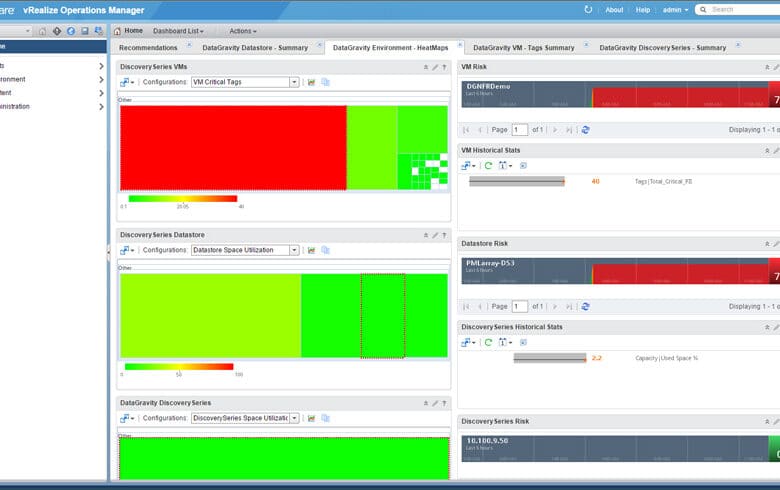This screenshot has width=780, height=490.
Task: Click chart details icon in Discovery Series VMs toolbar
Action: (311, 82)
